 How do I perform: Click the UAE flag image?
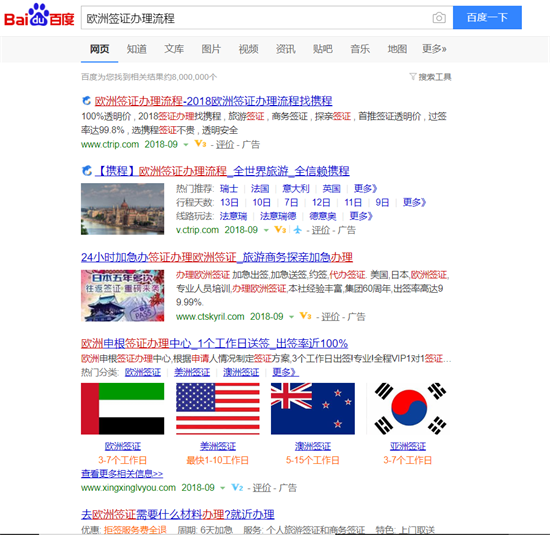click(x=122, y=409)
